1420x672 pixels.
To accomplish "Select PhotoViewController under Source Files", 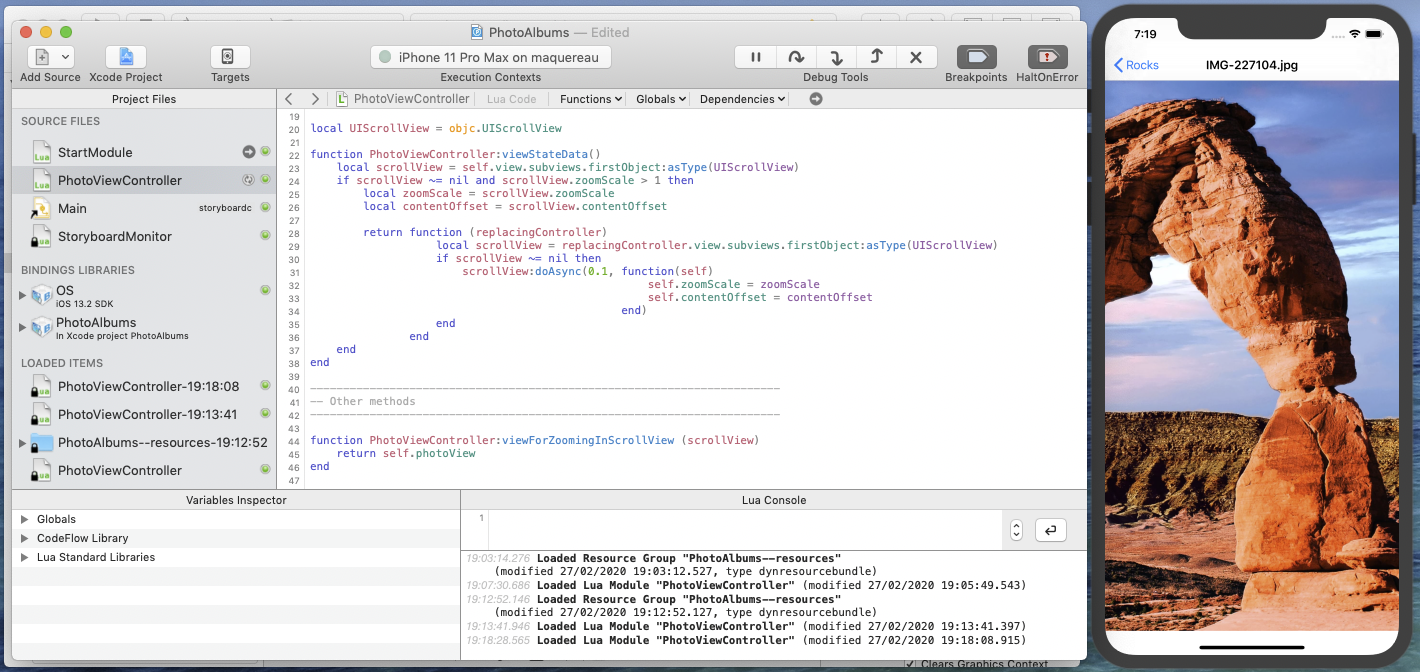I will [144, 180].
